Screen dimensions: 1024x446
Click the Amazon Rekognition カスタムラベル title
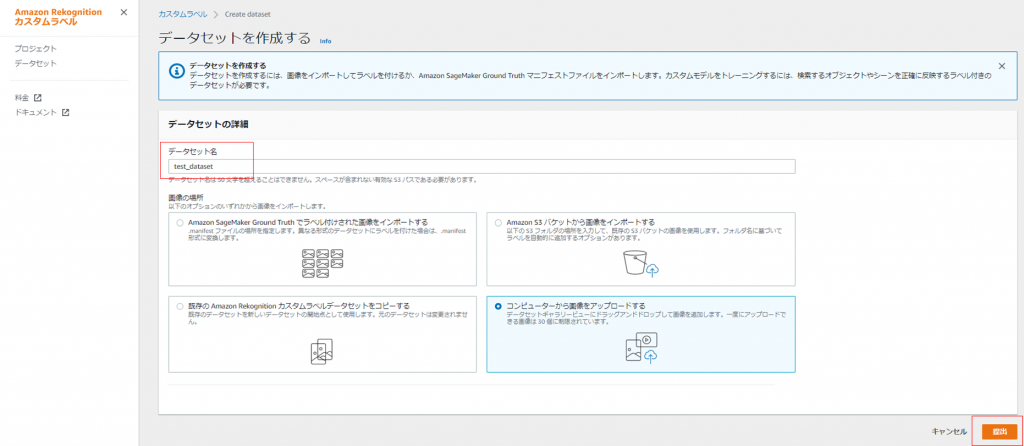click(x=58, y=17)
